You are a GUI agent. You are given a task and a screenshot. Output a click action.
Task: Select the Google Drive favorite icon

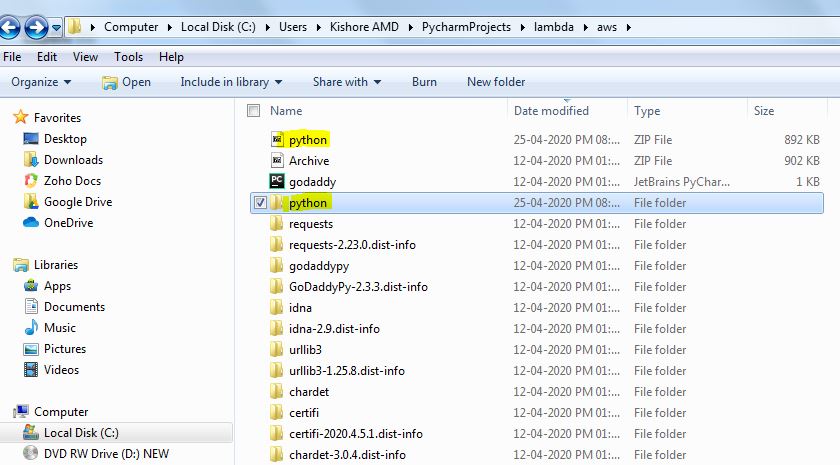30,202
